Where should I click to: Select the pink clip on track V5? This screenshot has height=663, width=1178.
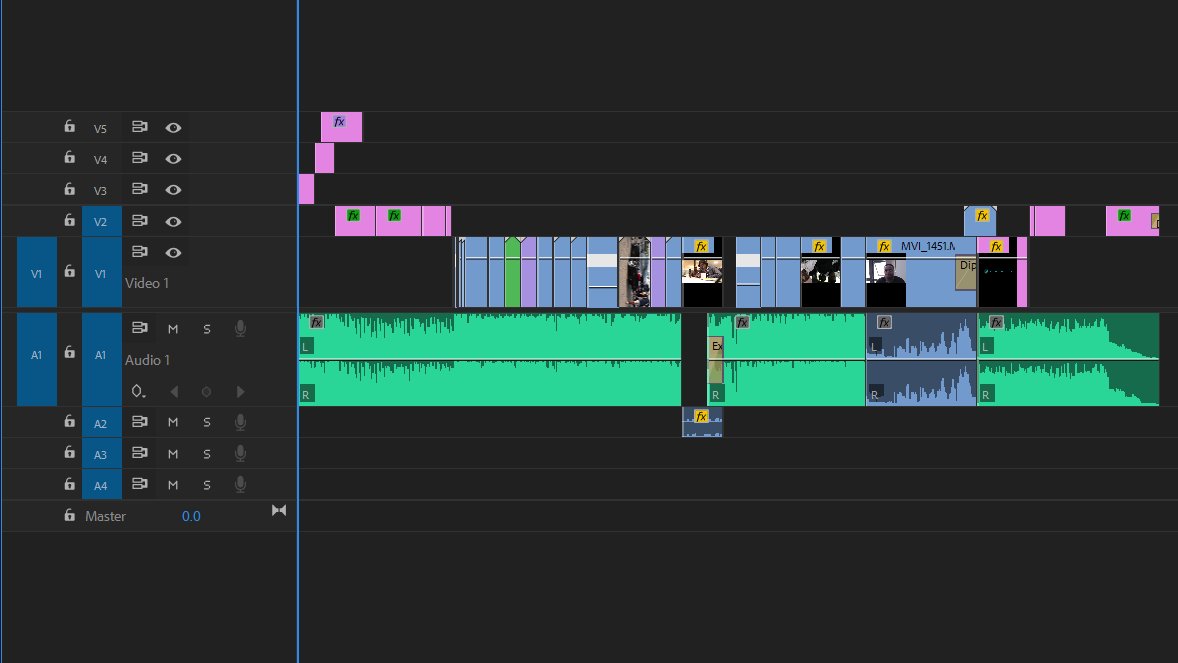(x=341, y=127)
